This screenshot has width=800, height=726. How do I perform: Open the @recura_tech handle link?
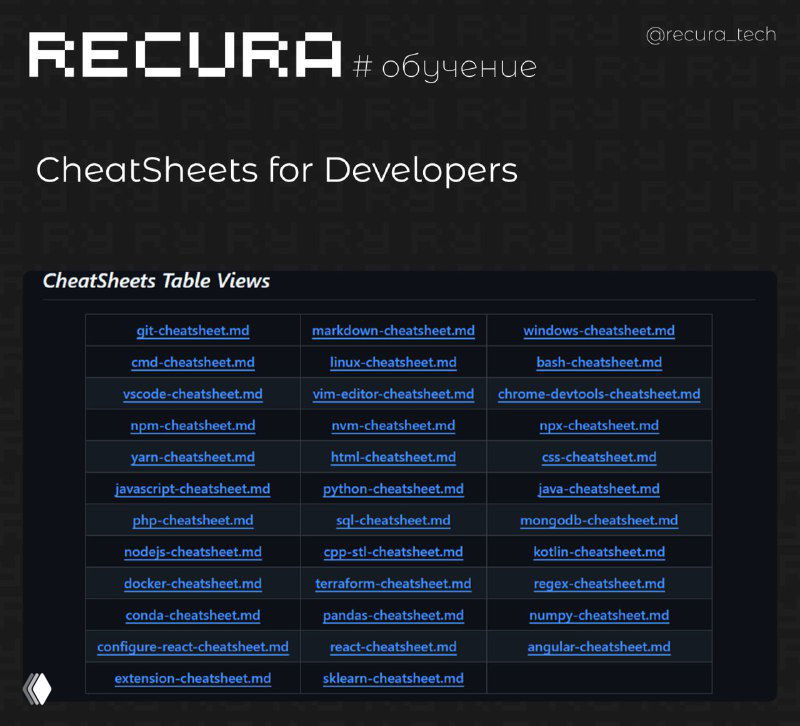(712, 34)
